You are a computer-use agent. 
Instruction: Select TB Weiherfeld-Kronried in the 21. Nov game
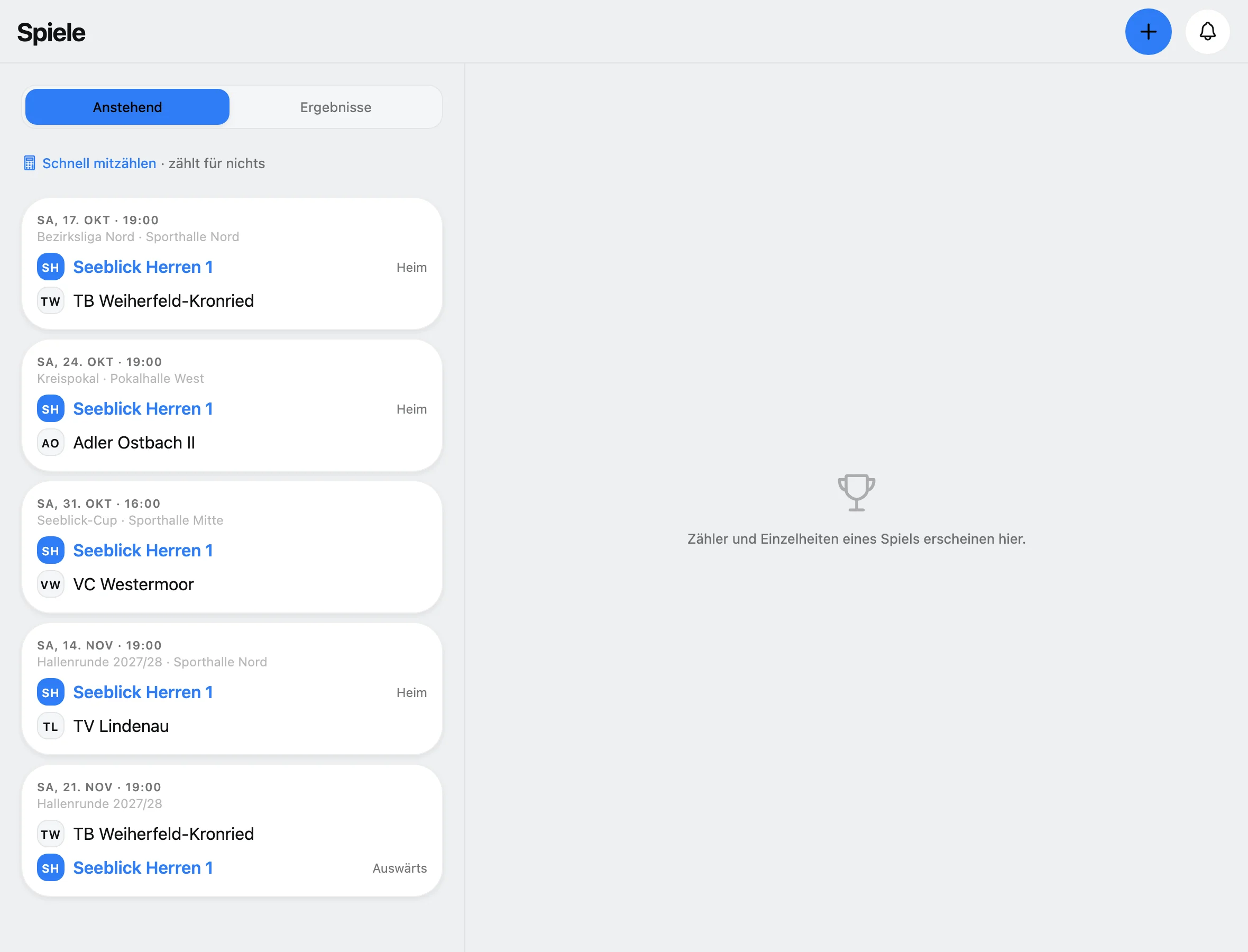pyautogui.click(x=163, y=834)
